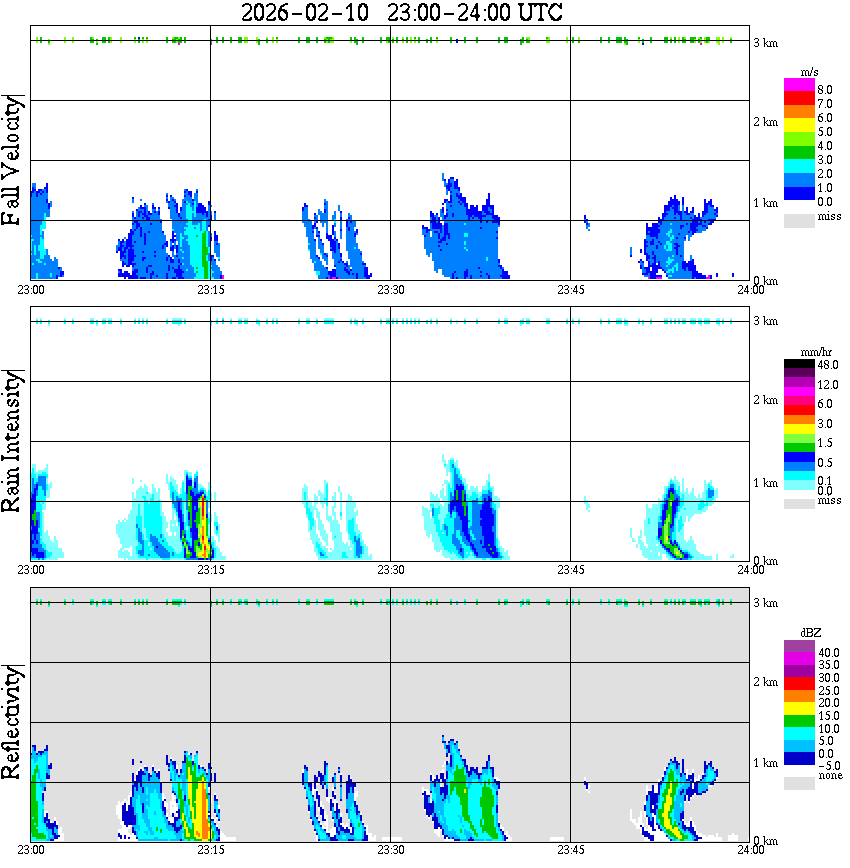Pick the dark blue 0.5 mm/hr legend swatch

tap(799, 457)
